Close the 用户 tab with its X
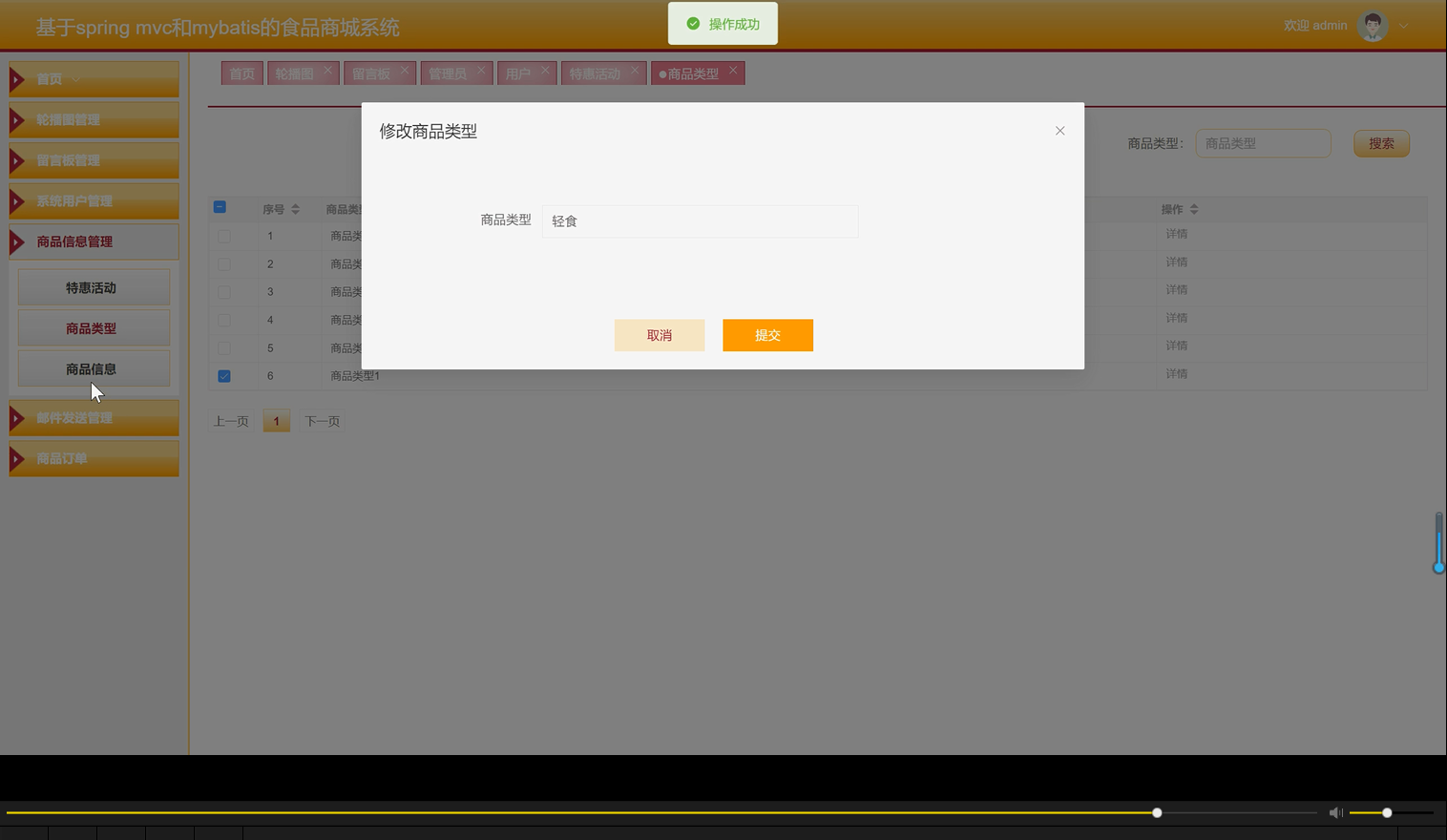Screen dimensions: 1447x840 coord(545,70)
